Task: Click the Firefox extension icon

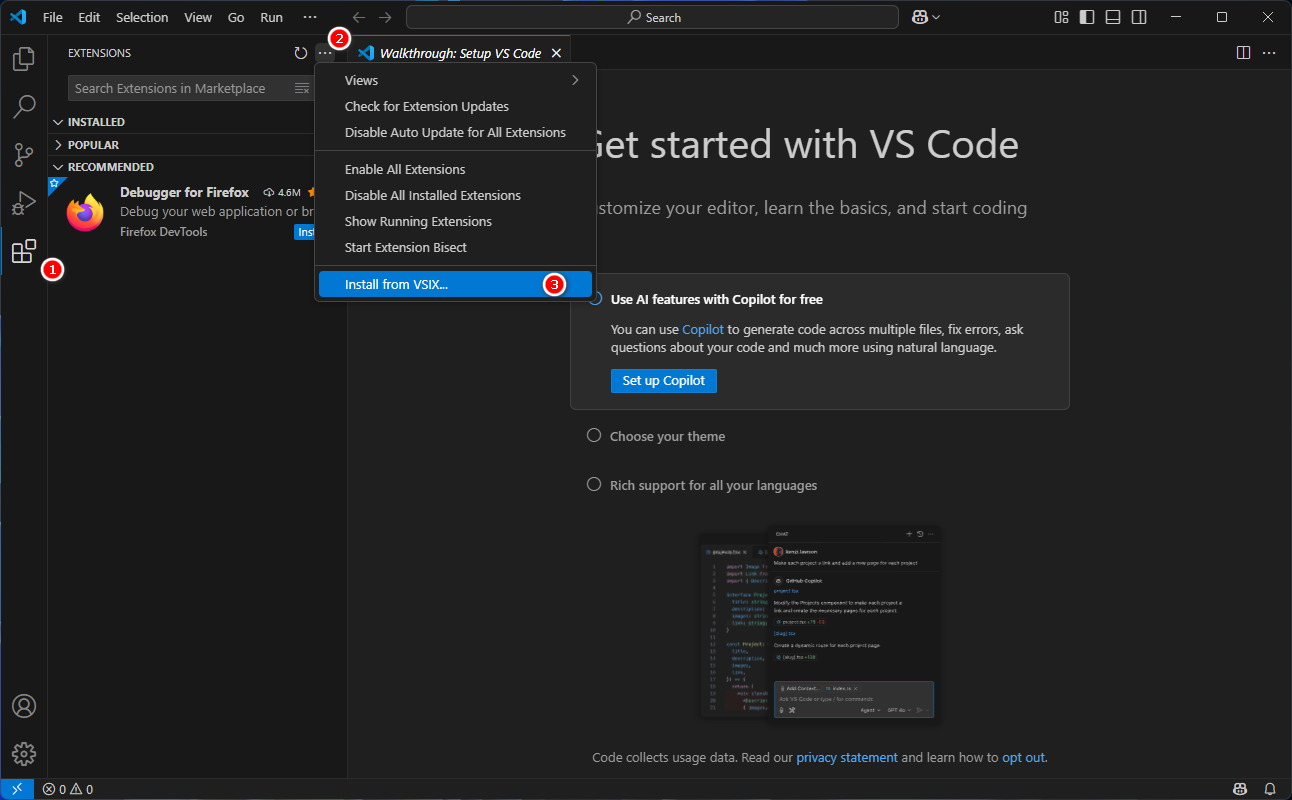Action: pyautogui.click(x=85, y=212)
